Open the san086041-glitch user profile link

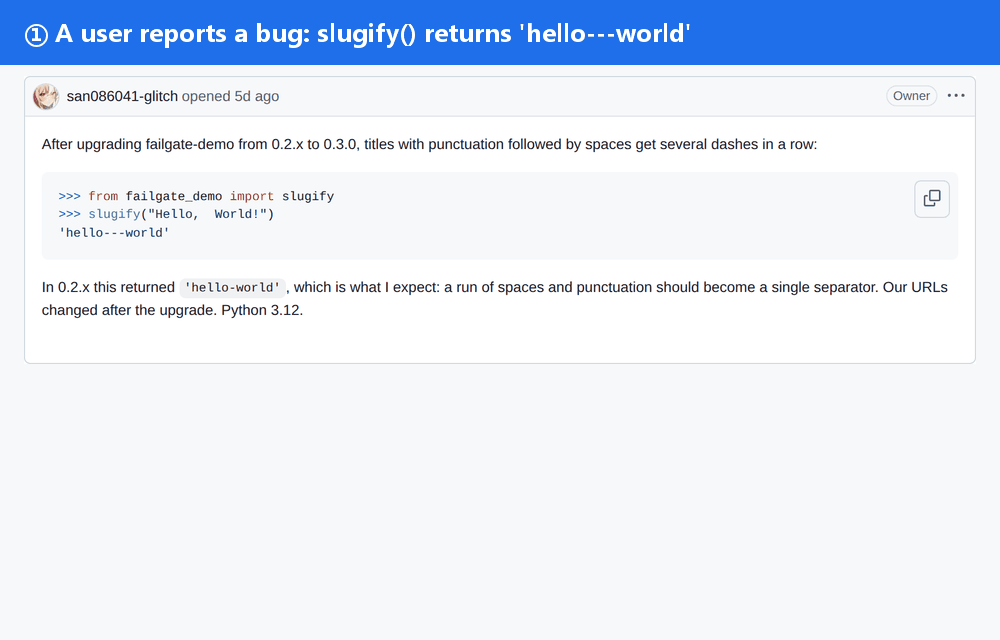(x=122, y=96)
